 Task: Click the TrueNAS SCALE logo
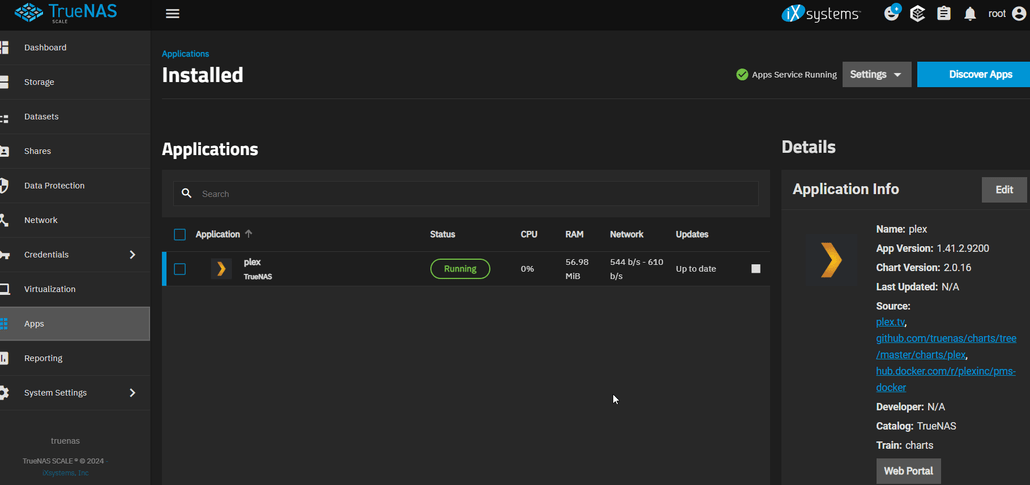tap(65, 12)
